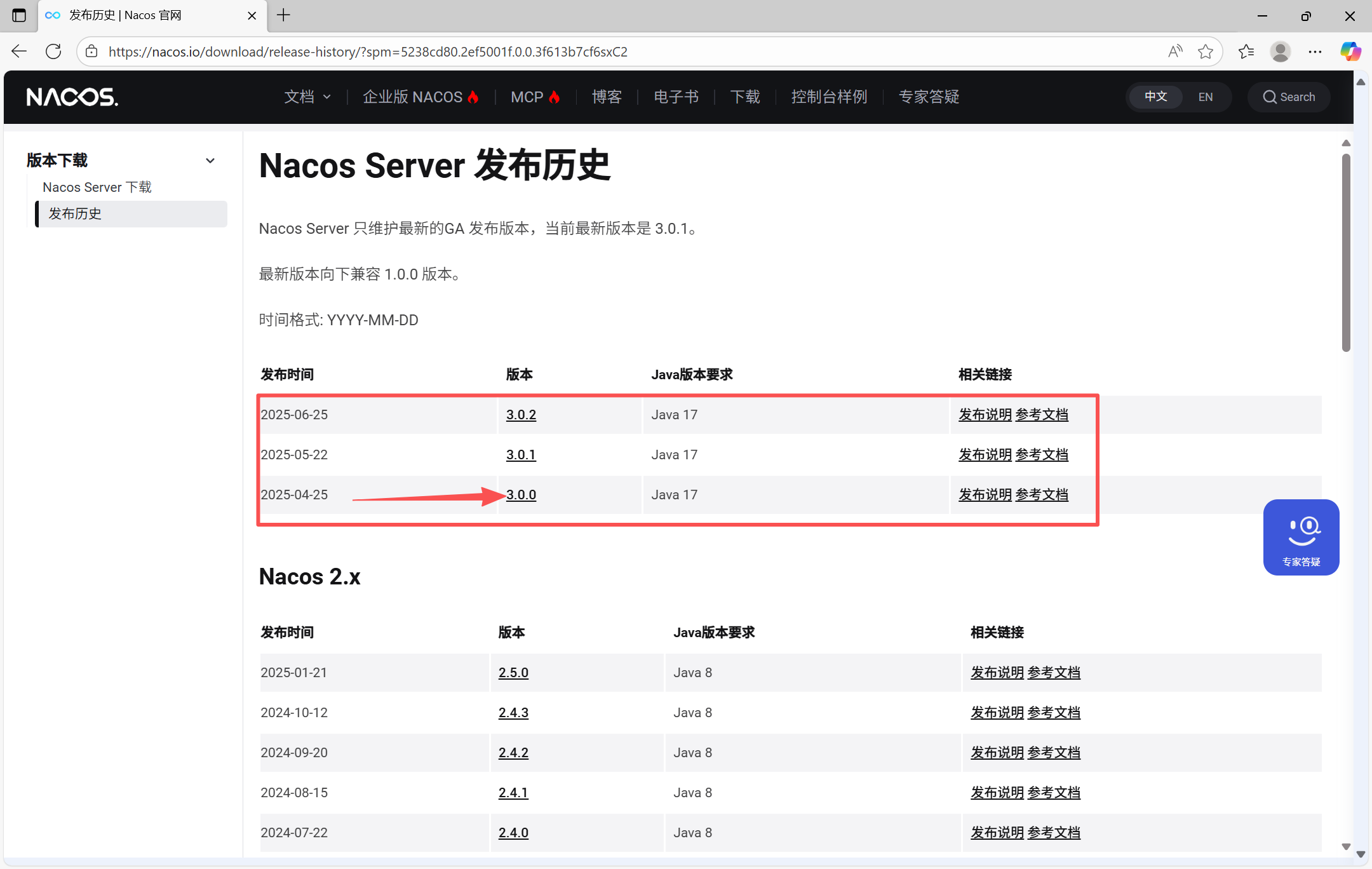Open the 专家答疑 floating assistant

tap(1301, 537)
